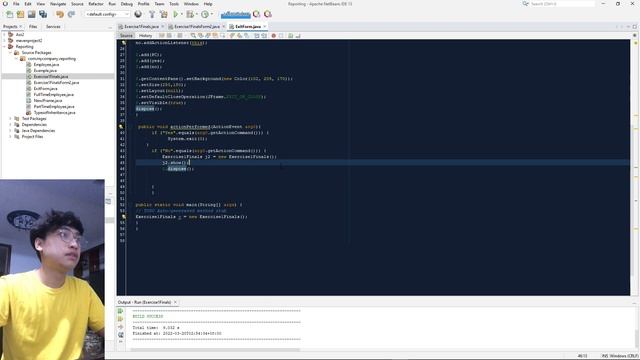Image resolution: width=640 pixels, height=360 pixels.
Task: Select the Source view button
Action: [x=126, y=36]
